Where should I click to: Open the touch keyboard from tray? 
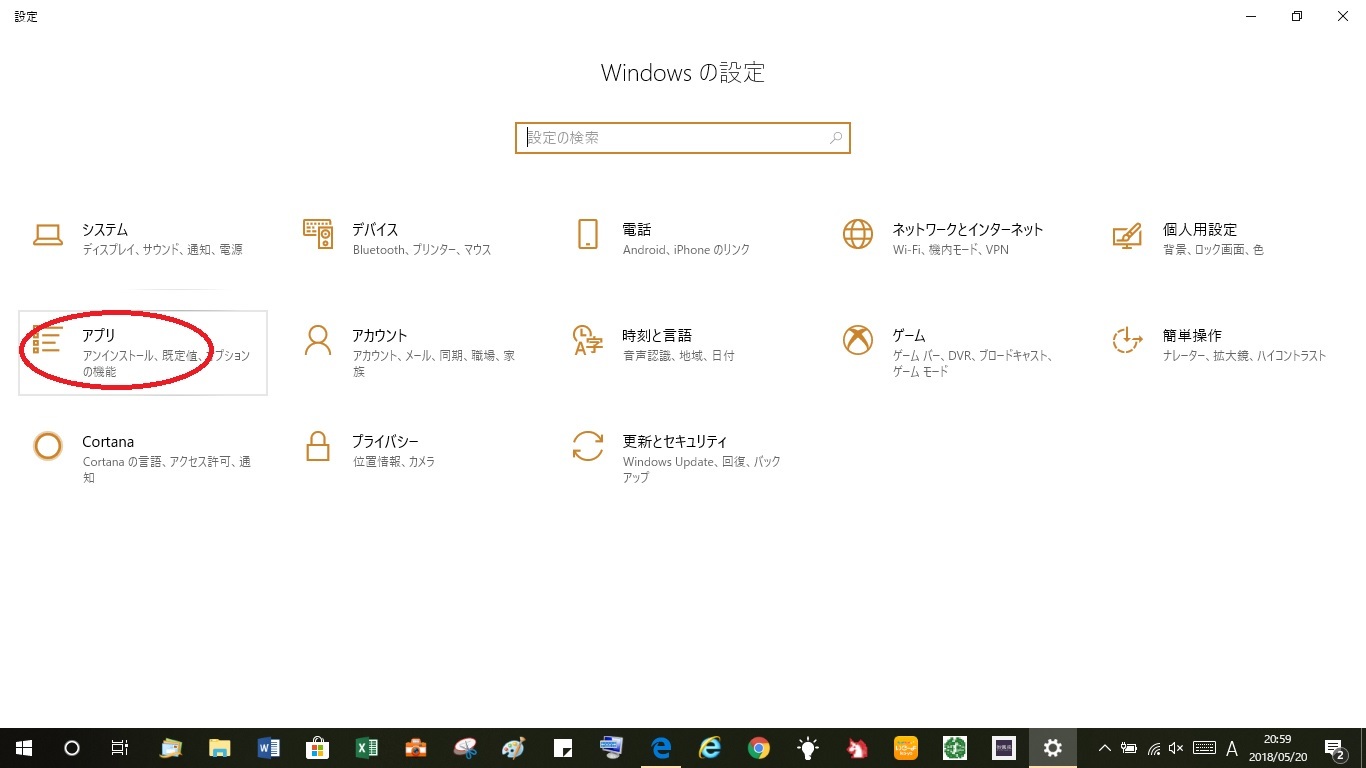click(x=1204, y=748)
